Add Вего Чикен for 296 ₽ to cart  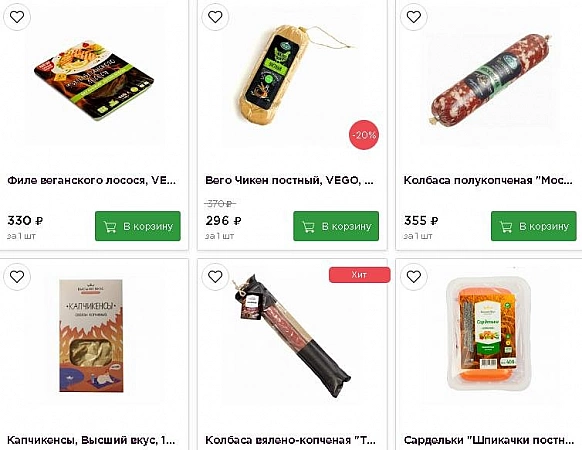[x=336, y=226]
